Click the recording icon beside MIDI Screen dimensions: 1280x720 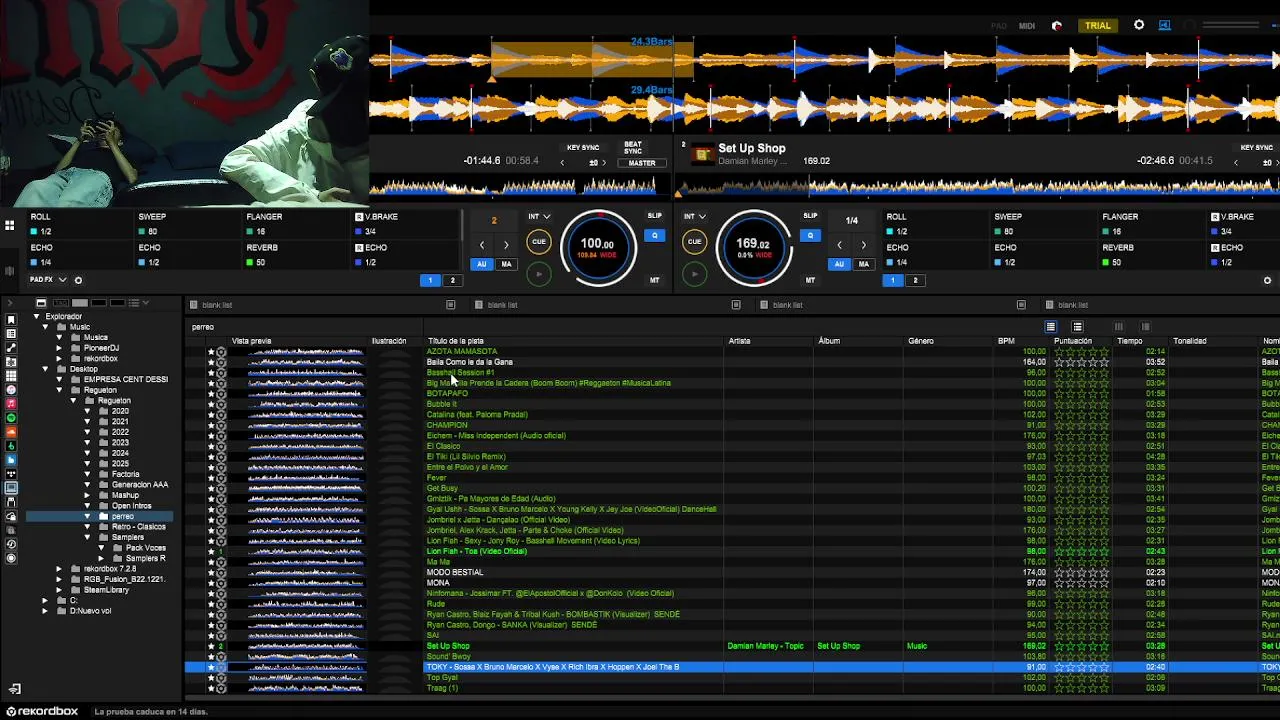1057,26
